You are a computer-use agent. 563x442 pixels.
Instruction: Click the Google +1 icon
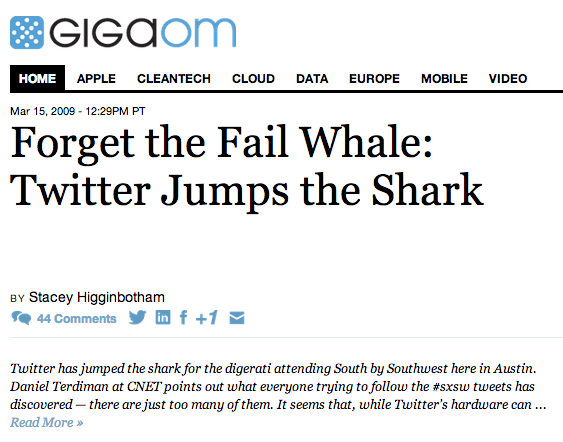tap(206, 317)
